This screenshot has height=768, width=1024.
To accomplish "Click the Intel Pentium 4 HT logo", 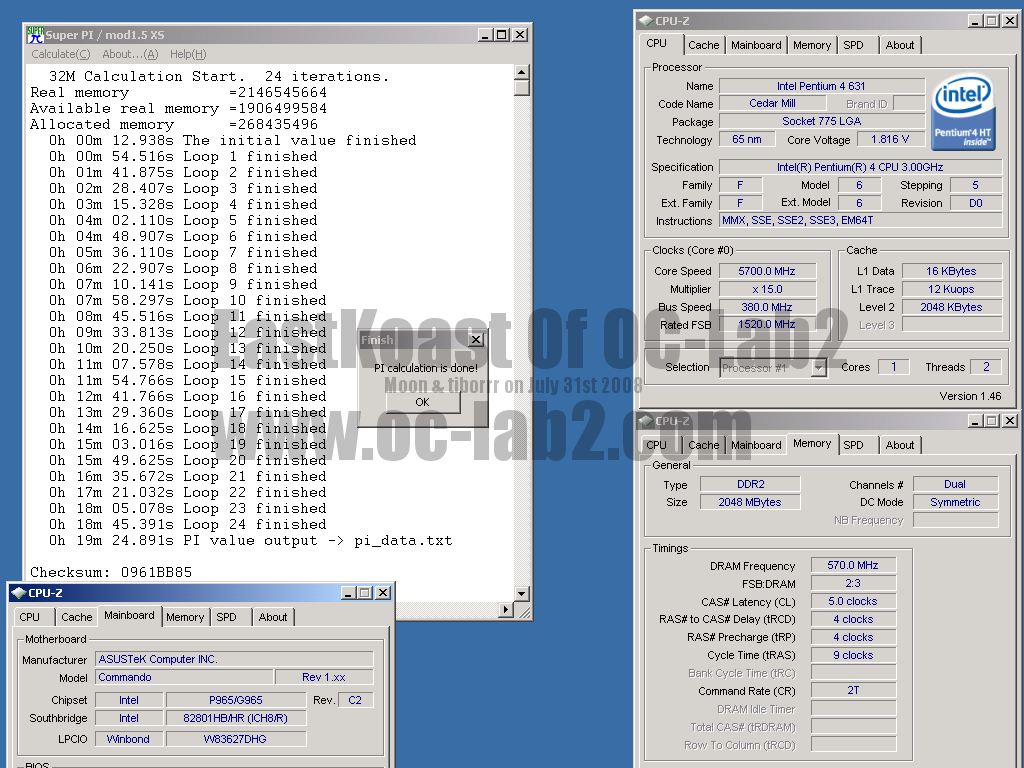I will (x=963, y=112).
